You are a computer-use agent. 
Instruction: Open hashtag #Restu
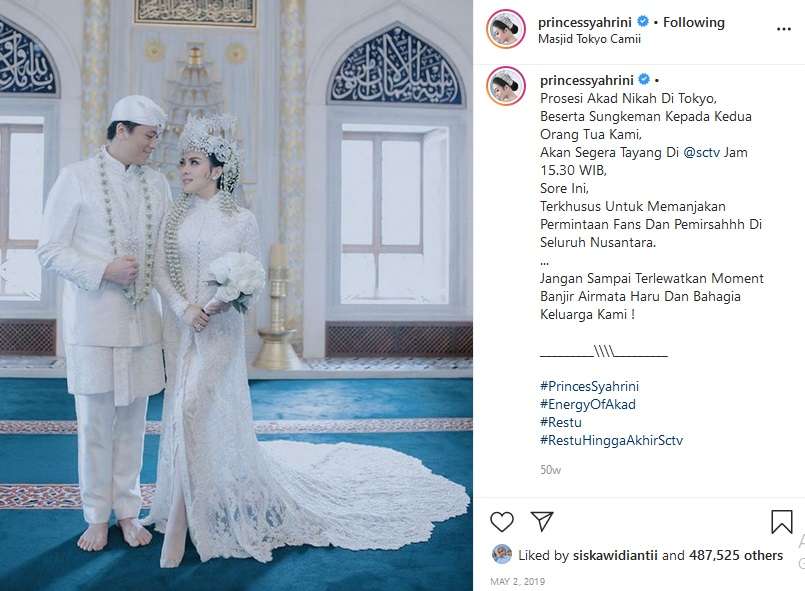tap(561, 422)
